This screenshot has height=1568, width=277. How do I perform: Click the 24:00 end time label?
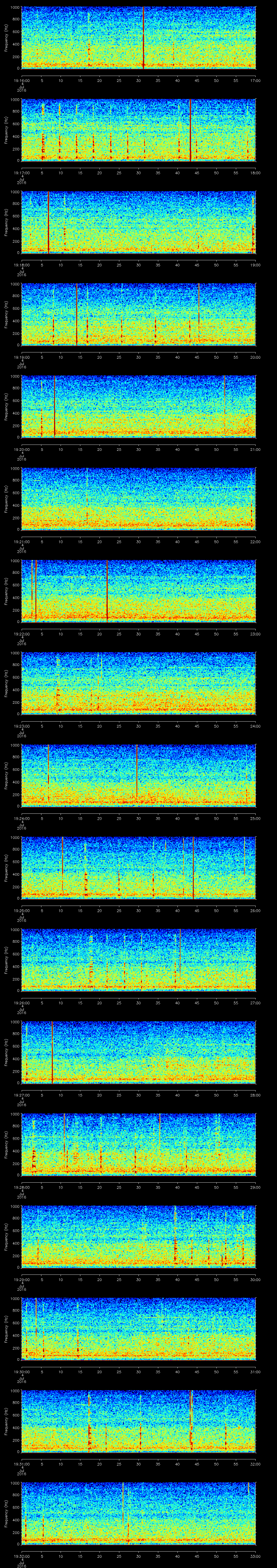(x=255, y=726)
